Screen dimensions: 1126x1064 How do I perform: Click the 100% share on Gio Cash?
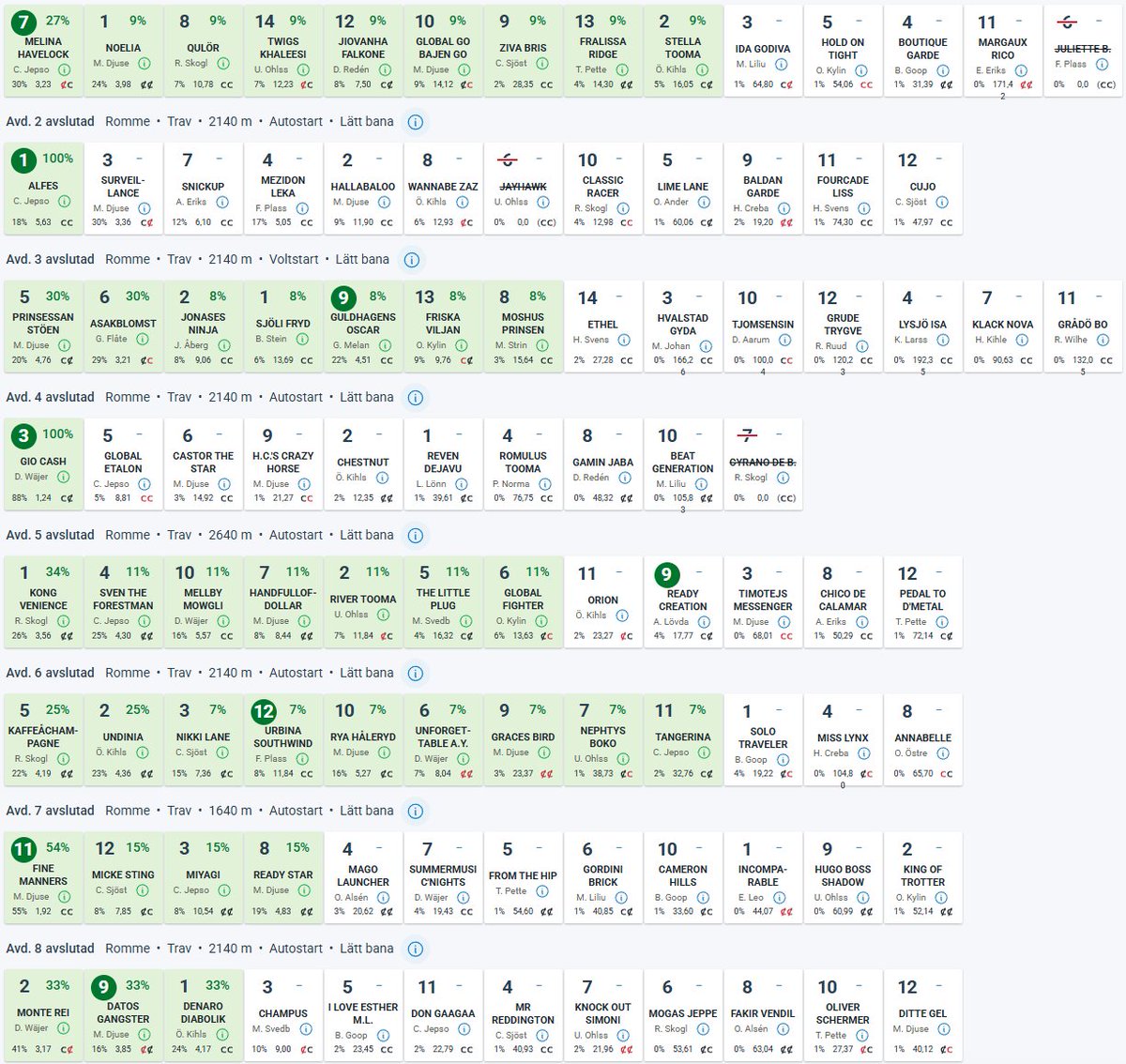(58, 434)
